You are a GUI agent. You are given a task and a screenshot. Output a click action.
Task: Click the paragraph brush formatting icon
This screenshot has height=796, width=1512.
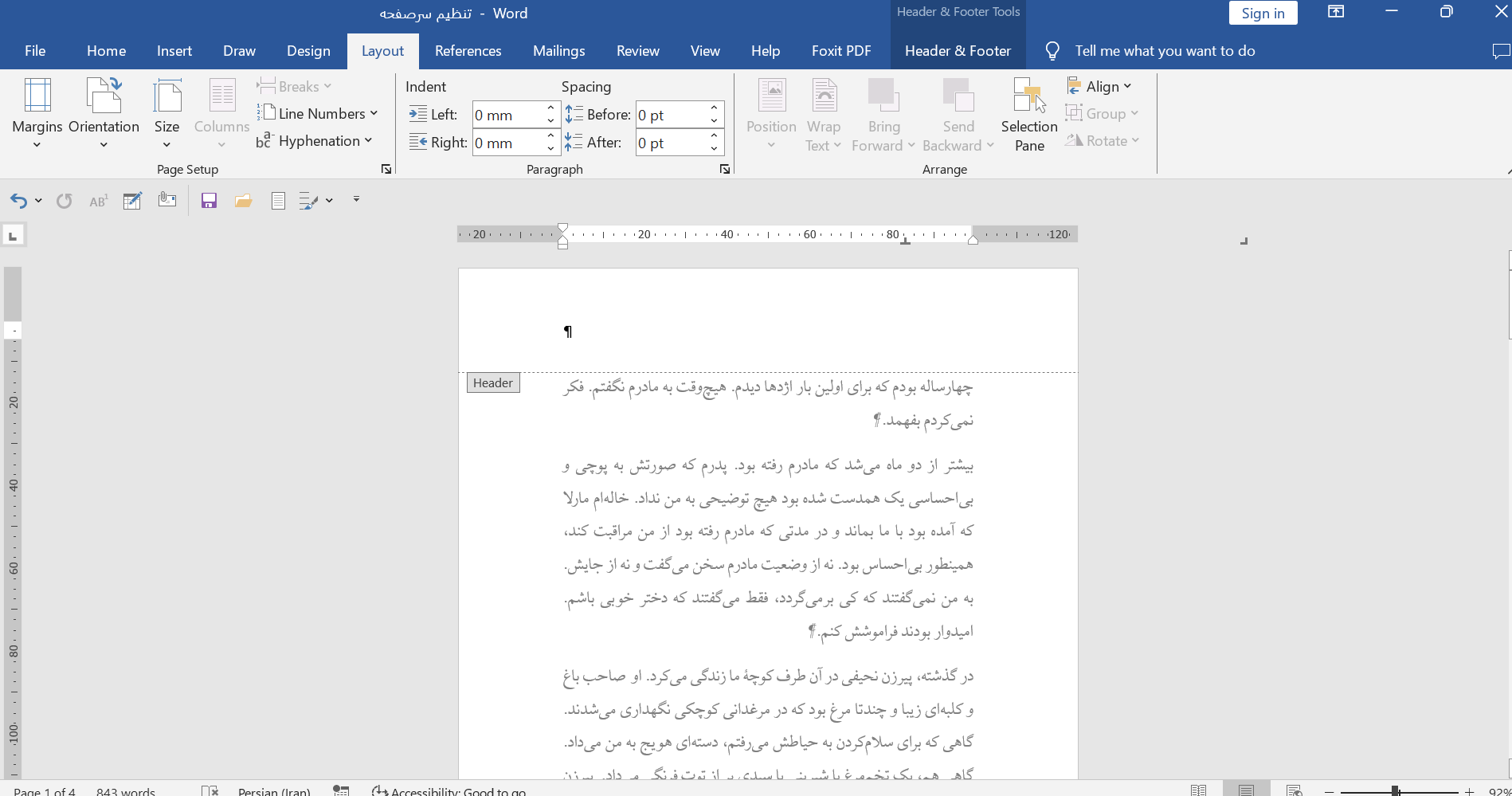[308, 201]
